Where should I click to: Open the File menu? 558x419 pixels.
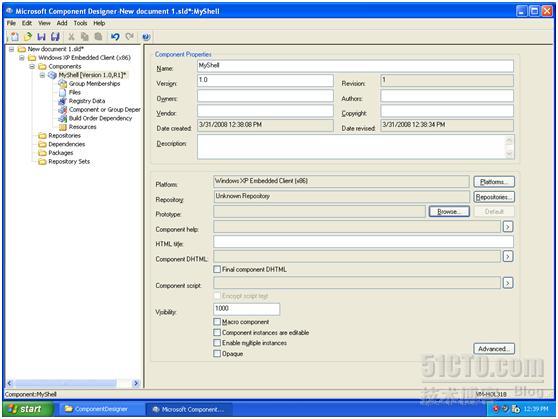point(11,23)
